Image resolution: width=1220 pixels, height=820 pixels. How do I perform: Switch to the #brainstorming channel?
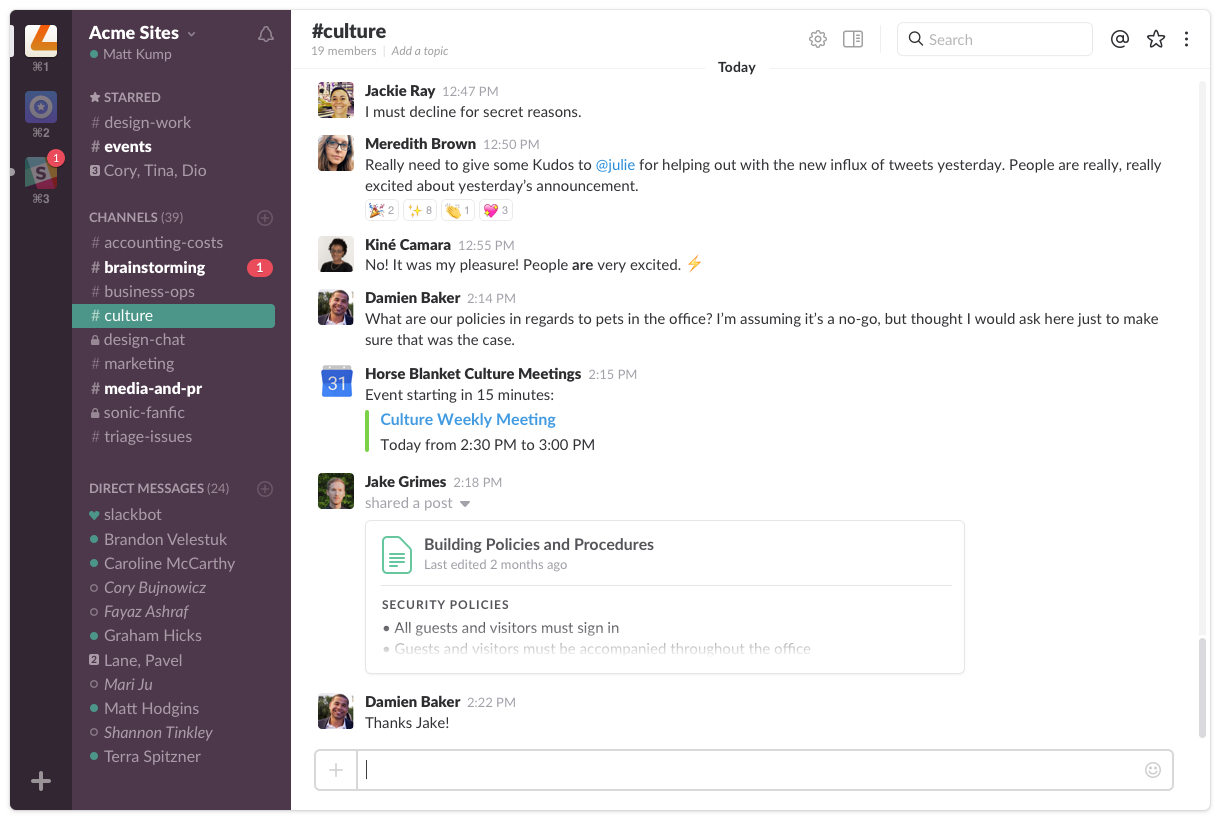[155, 267]
